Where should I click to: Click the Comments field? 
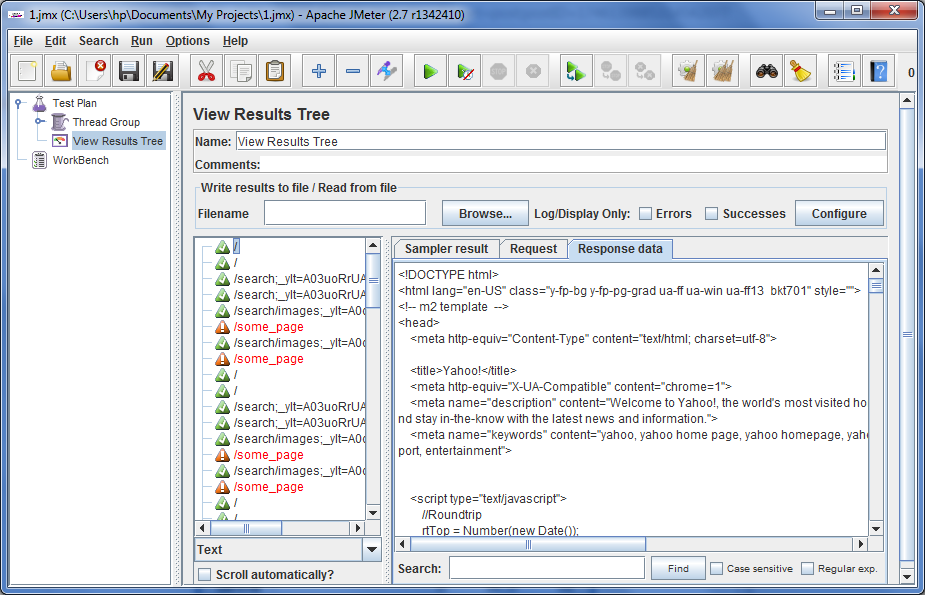pyautogui.click(x=573, y=165)
